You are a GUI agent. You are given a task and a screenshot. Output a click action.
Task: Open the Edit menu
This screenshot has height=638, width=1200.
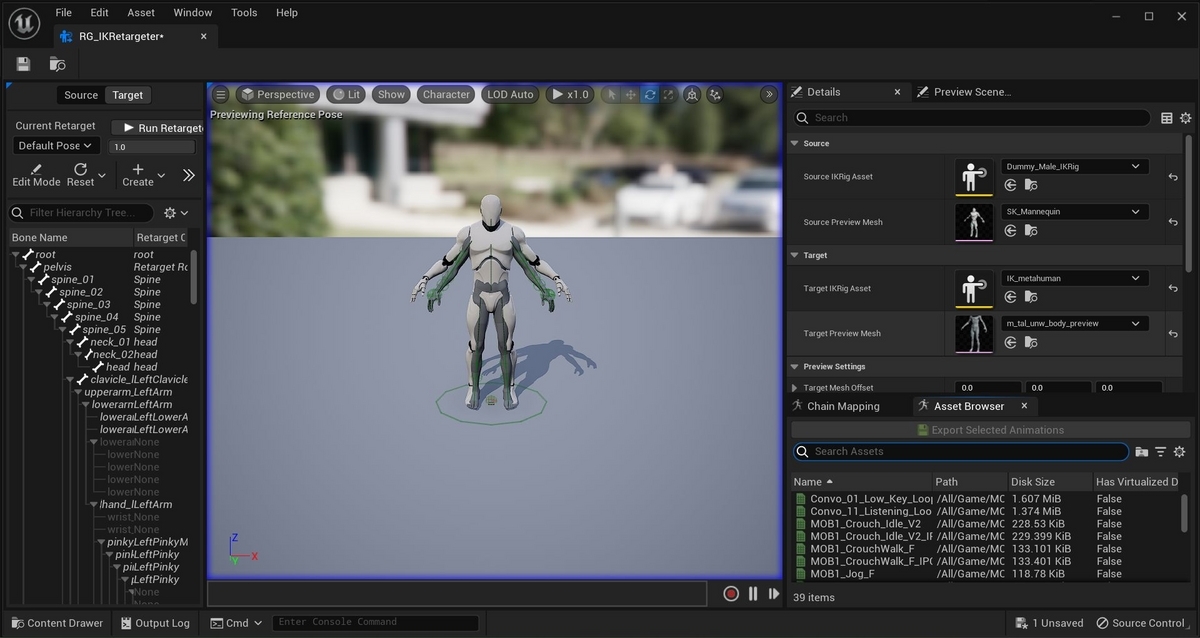pos(99,13)
